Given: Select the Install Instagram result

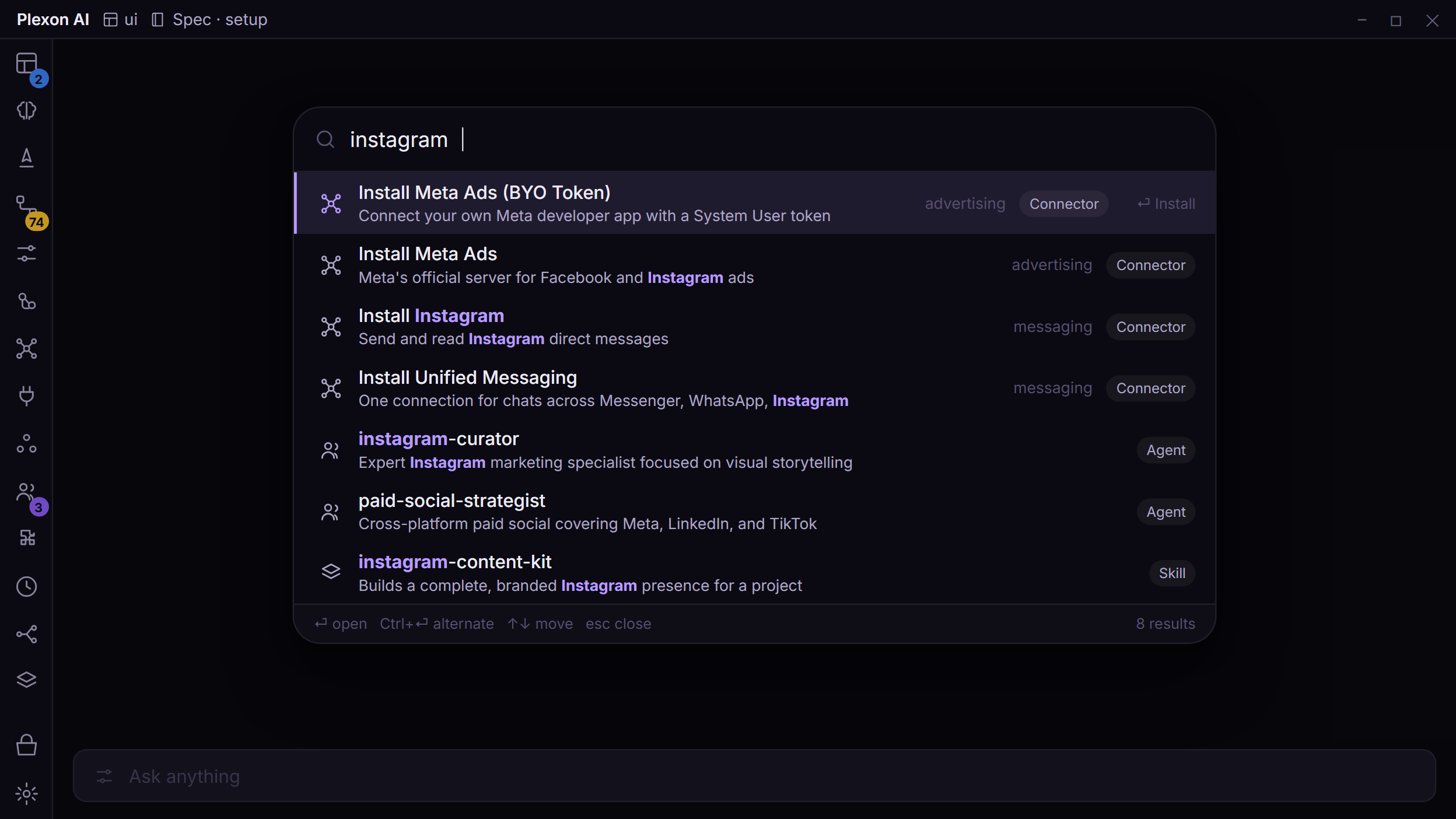Looking at the screenshot, I should click(755, 327).
